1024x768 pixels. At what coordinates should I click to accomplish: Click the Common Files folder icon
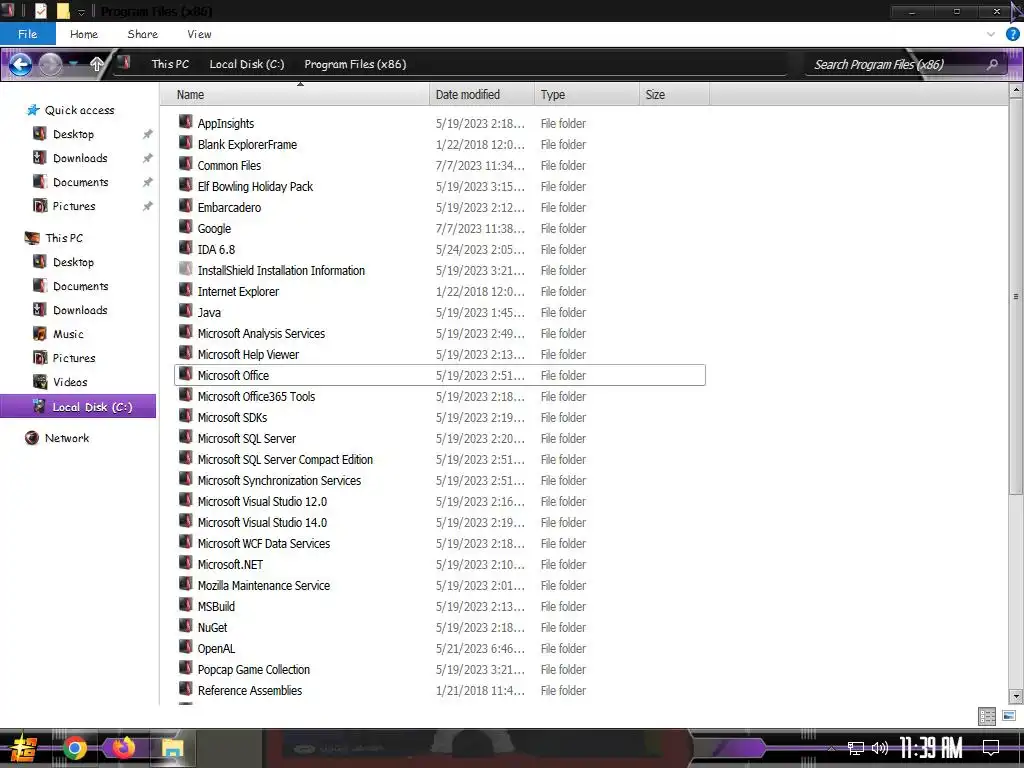tap(185, 164)
